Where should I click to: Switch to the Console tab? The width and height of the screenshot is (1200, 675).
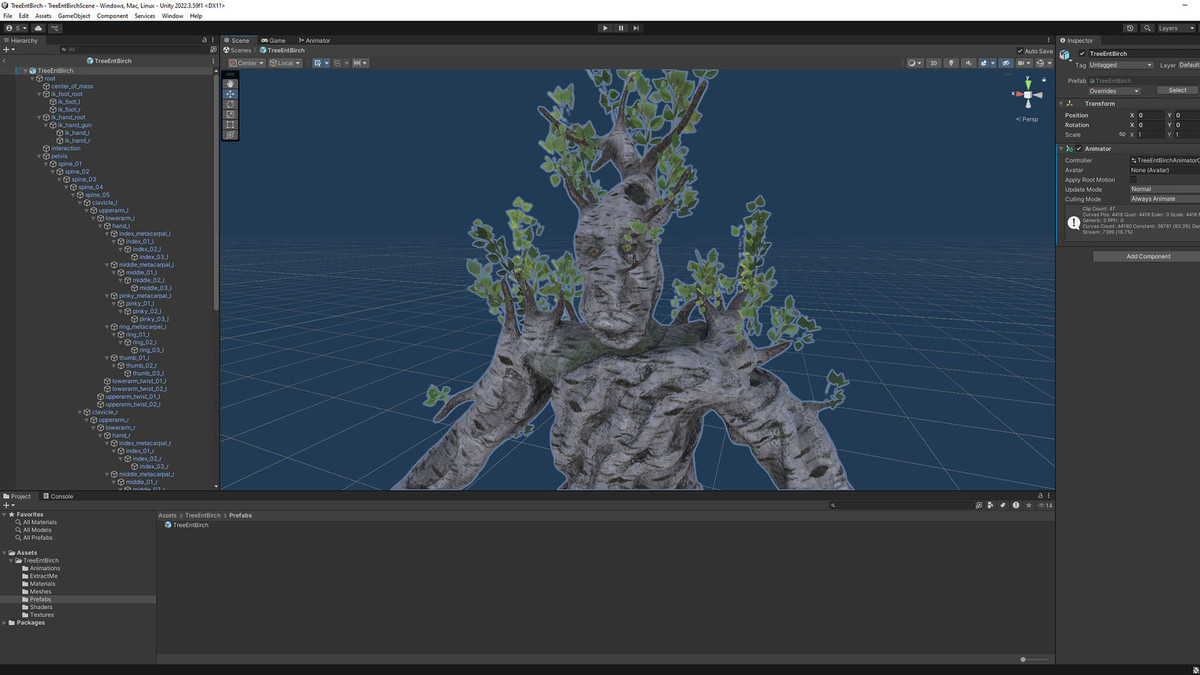pyautogui.click(x=57, y=496)
